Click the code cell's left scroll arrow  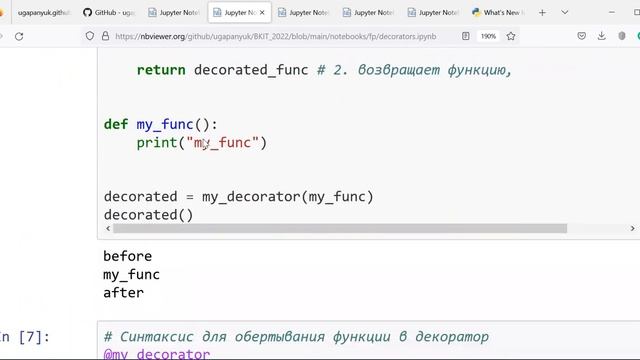108,229
